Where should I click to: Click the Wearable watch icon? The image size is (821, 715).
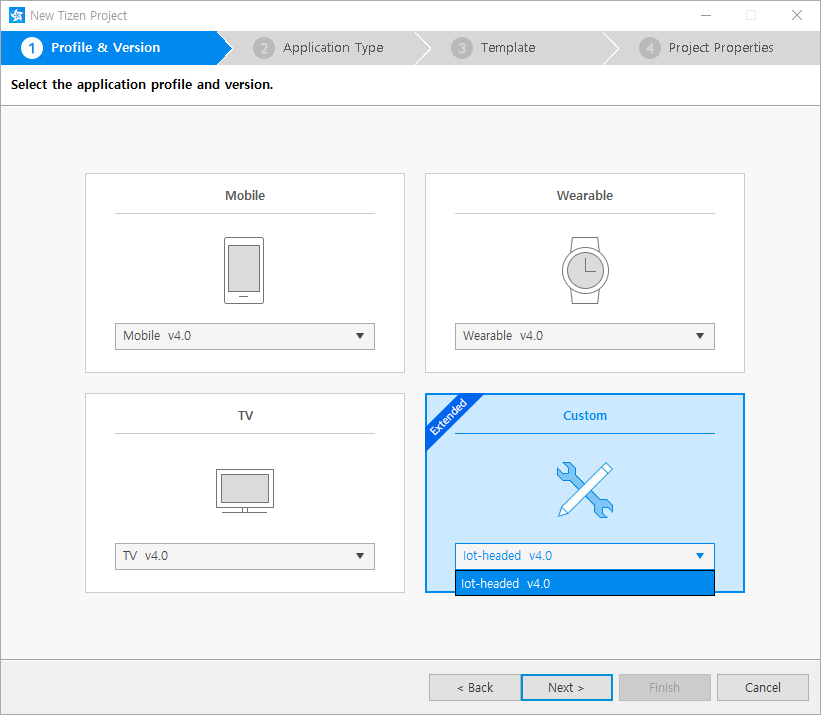click(584, 270)
